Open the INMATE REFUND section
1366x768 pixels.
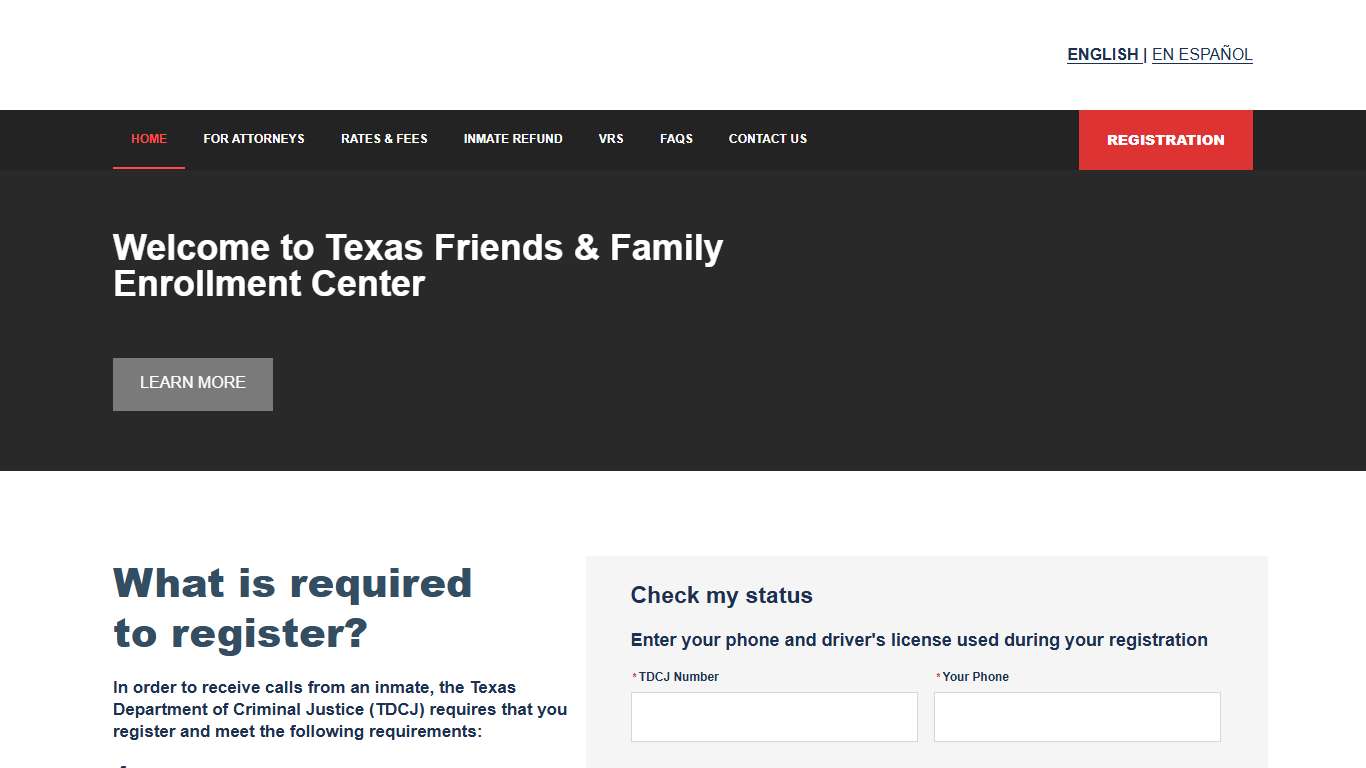(x=513, y=139)
